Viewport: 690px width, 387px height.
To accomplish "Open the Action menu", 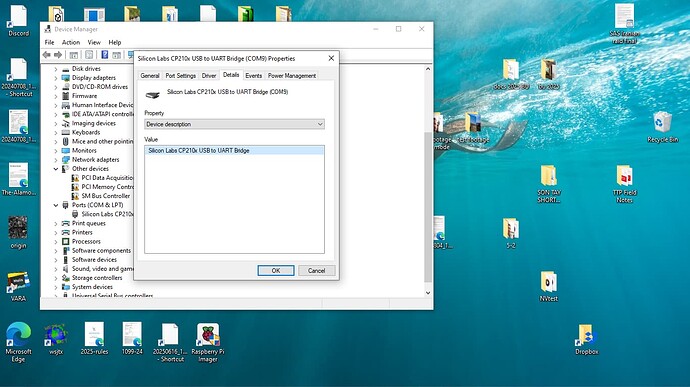I will pos(71,42).
